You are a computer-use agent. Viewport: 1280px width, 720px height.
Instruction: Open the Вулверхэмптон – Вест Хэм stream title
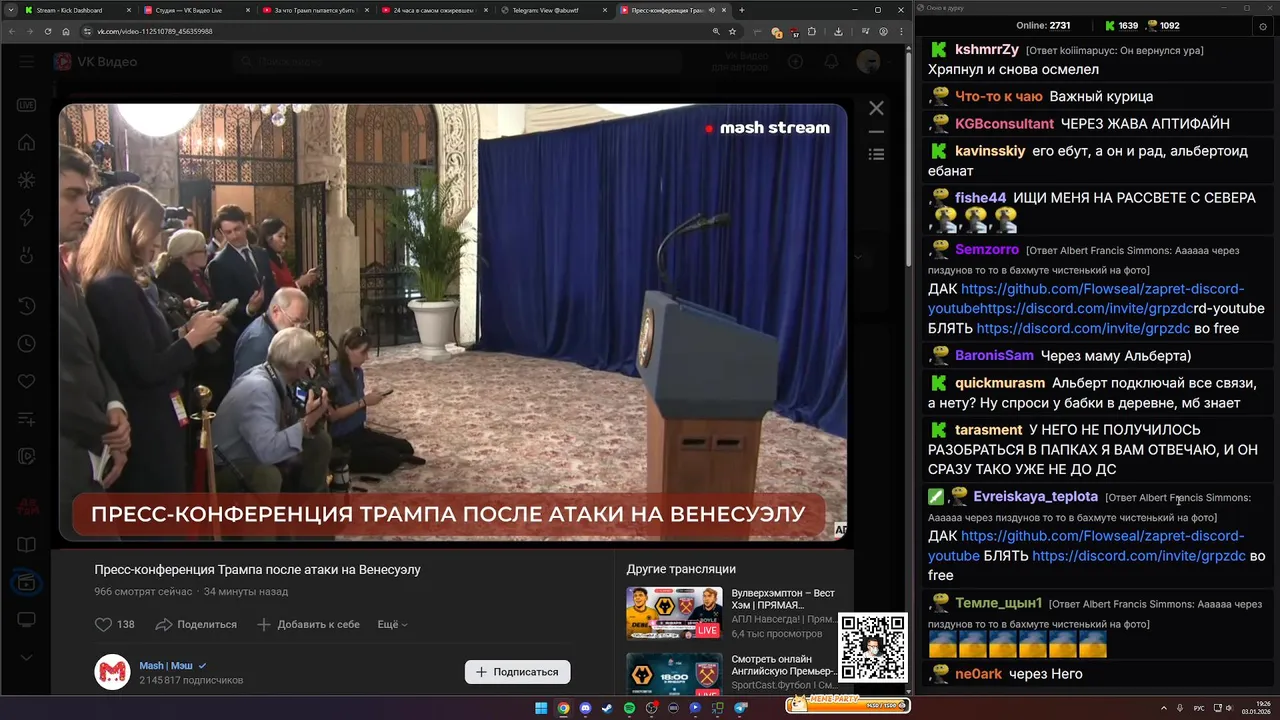[783, 599]
